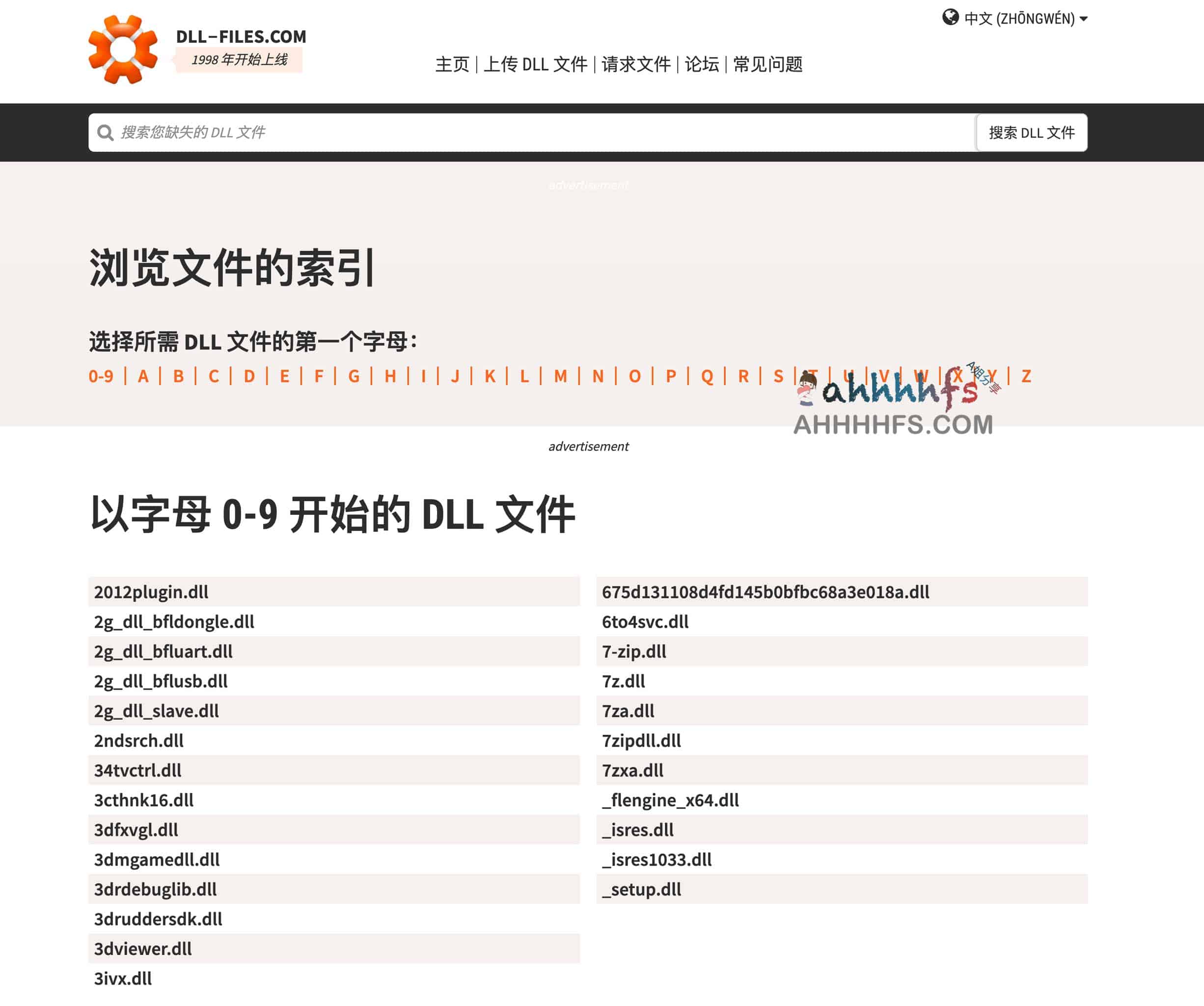Open the 7-zip.dll file page
The width and height of the screenshot is (1204, 1006).
pos(633,651)
